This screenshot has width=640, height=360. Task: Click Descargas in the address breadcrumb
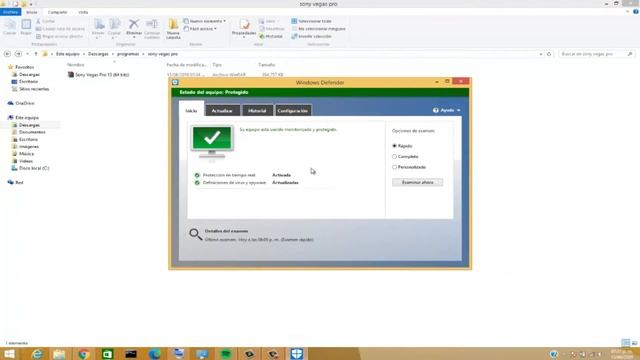[98, 54]
